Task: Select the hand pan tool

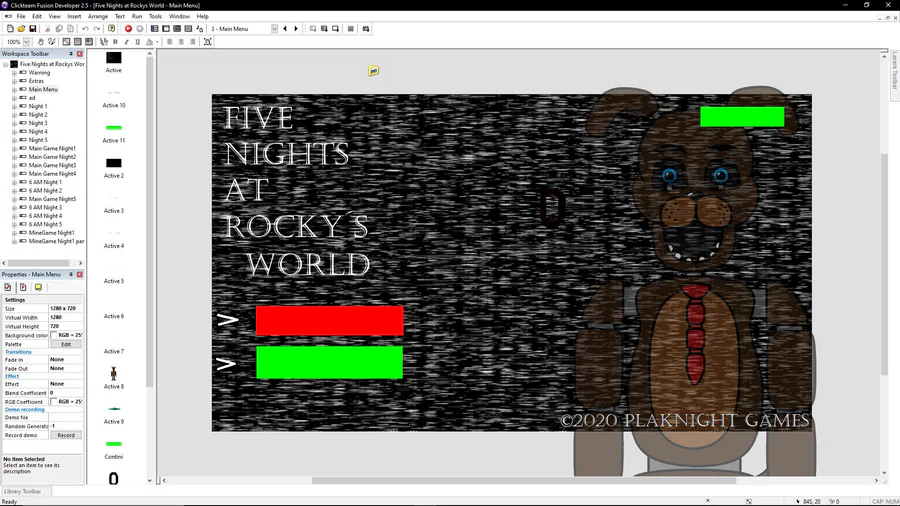Action: pyautogui.click(x=40, y=42)
